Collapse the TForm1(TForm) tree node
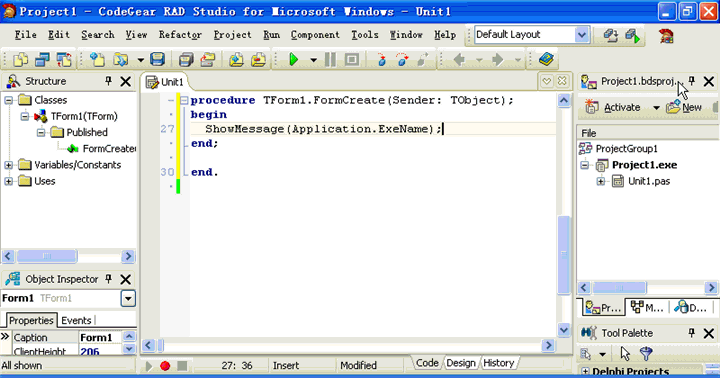 25,117
